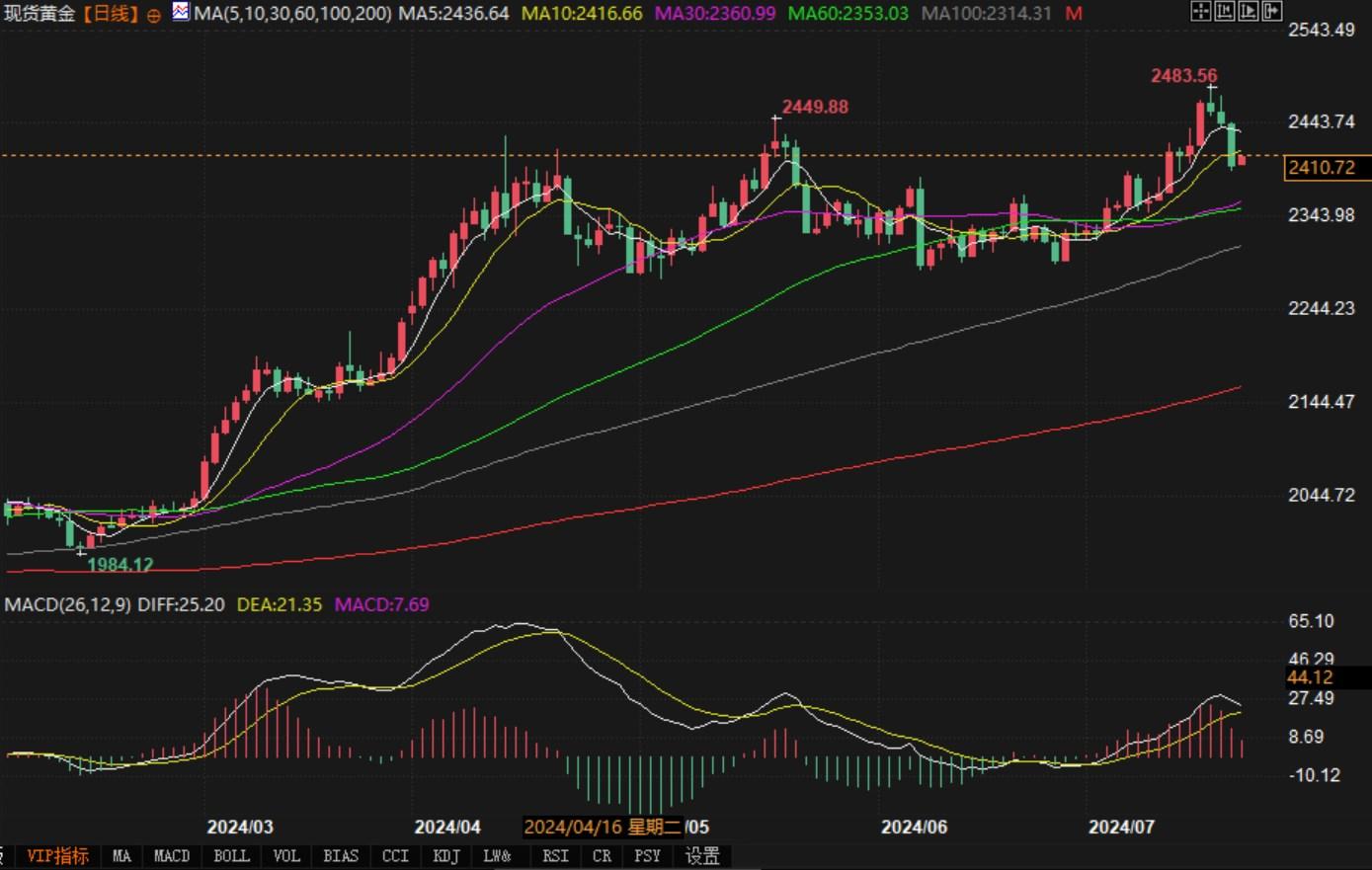
Task: Open 设置 in the indicator bar
Action: tap(702, 856)
